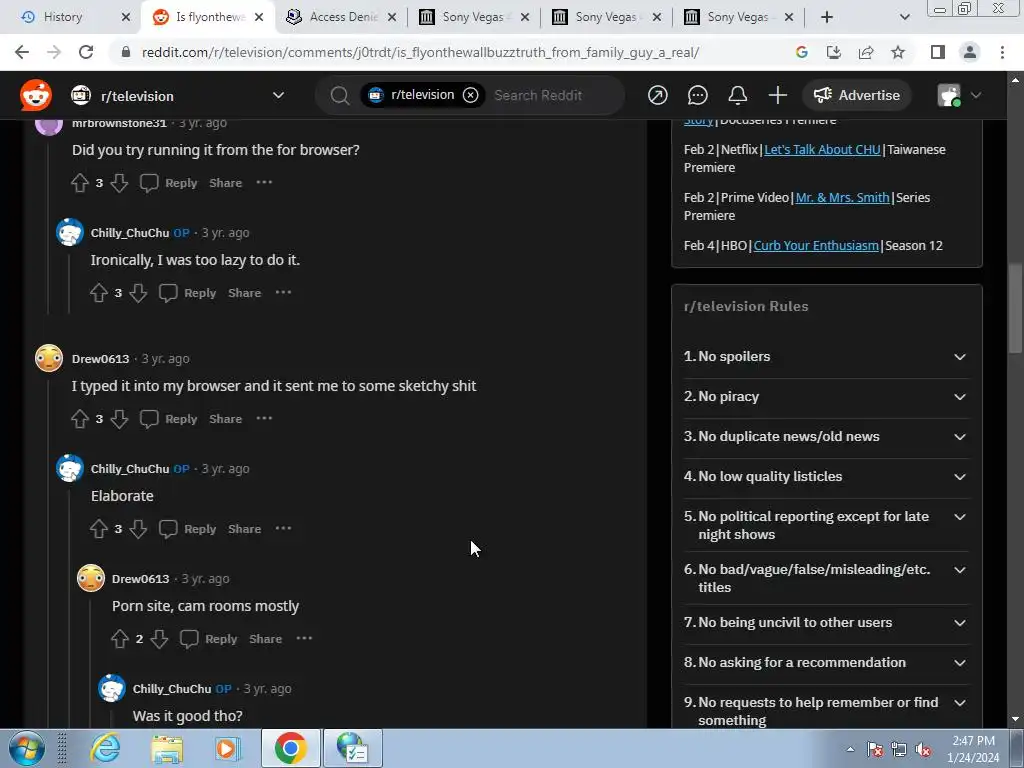
Task: Close the History tab
Action: tap(126, 17)
